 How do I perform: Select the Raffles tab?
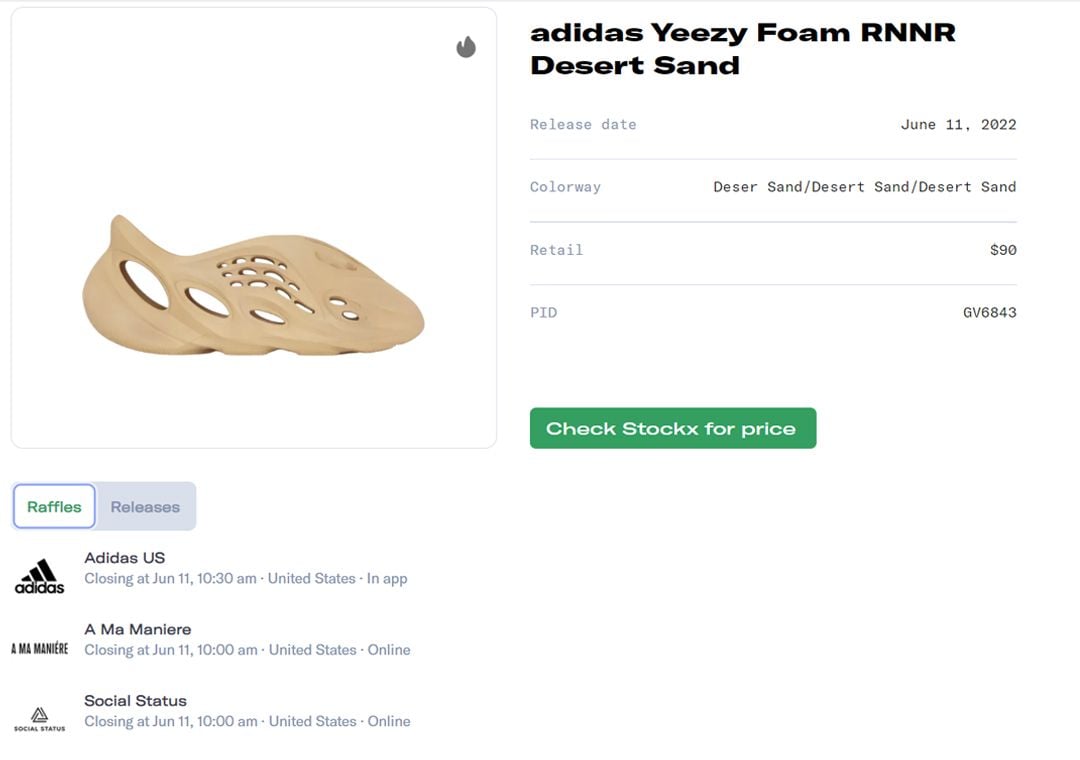tap(54, 506)
